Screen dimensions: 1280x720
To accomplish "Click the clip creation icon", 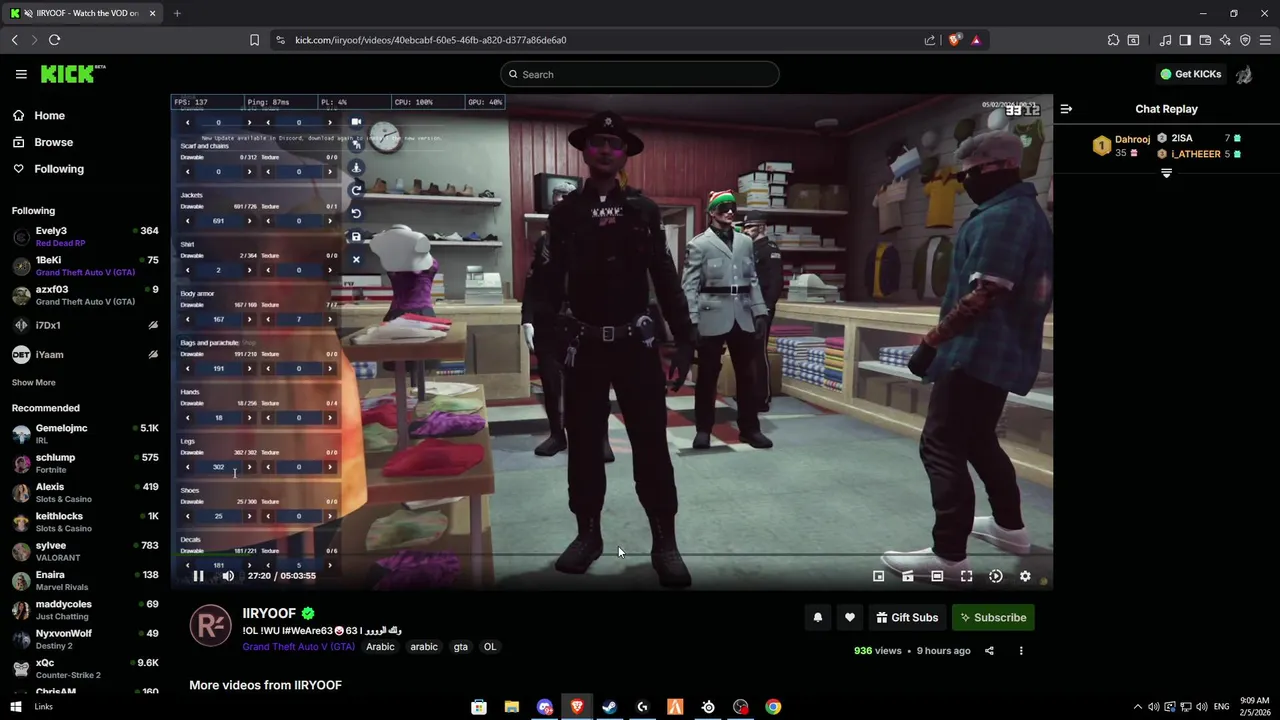I will [908, 576].
